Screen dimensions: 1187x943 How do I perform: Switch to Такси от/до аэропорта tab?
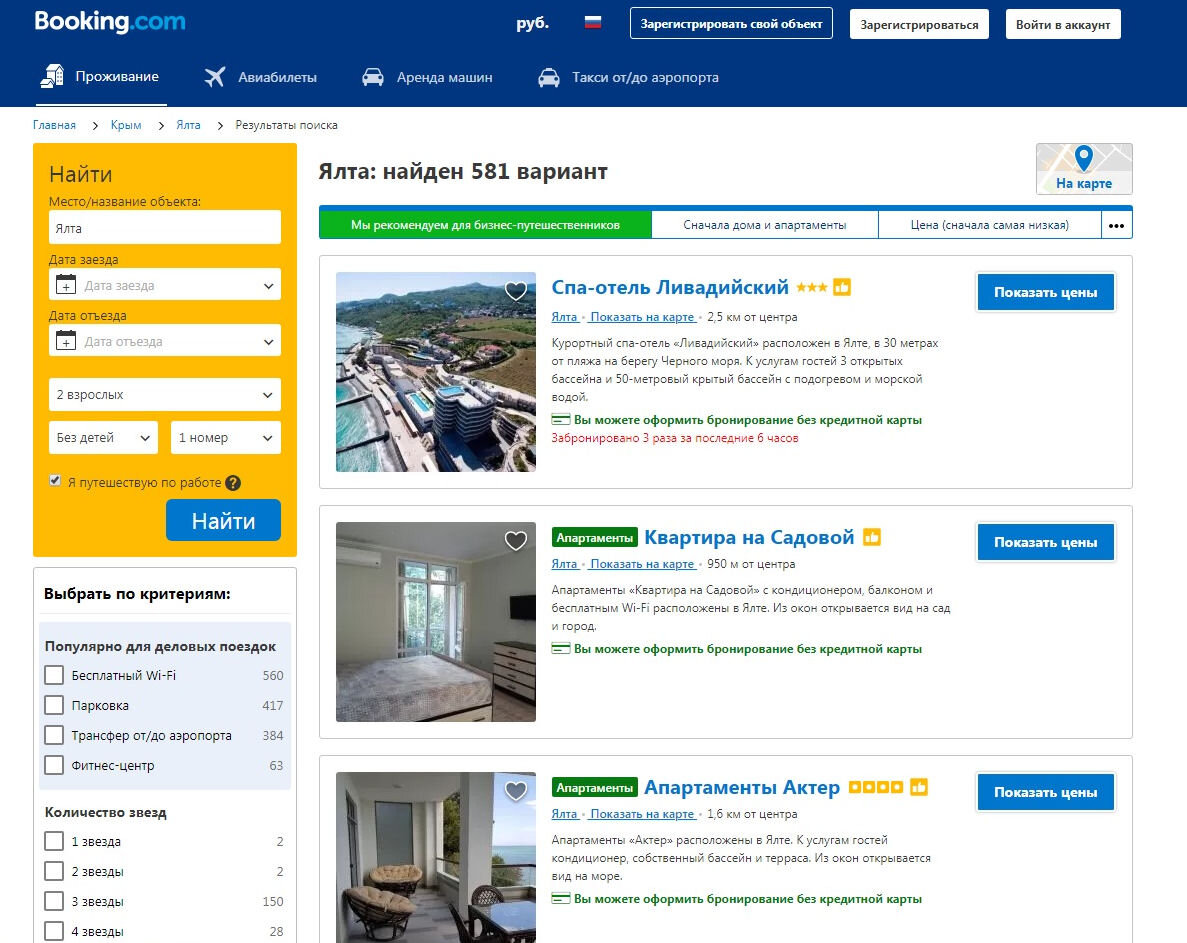tap(628, 77)
